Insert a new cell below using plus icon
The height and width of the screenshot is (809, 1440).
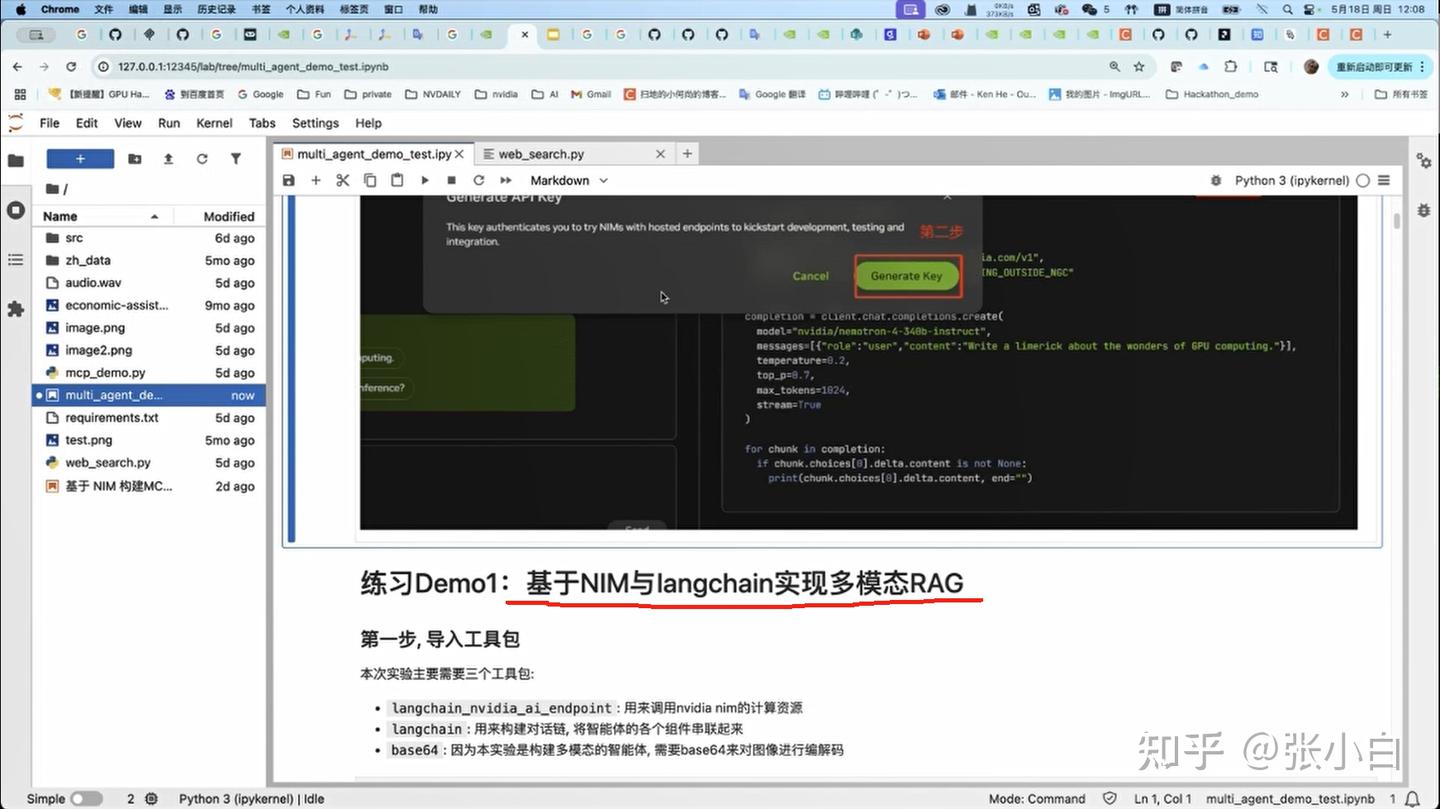(x=316, y=181)
